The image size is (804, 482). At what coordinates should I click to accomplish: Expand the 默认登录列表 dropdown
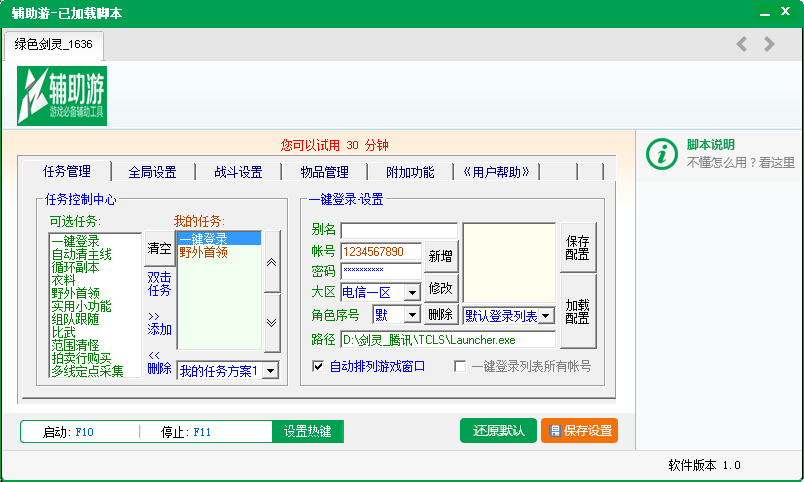[546, 316]
